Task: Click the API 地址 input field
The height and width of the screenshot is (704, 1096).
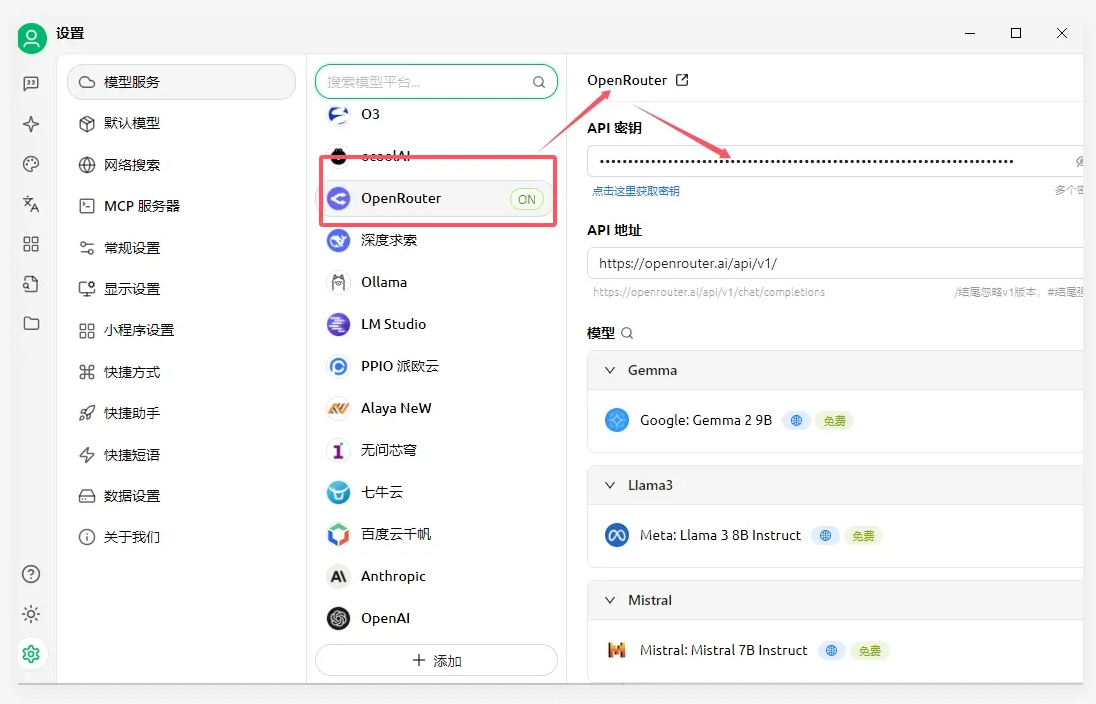Action: pos(830,264)
